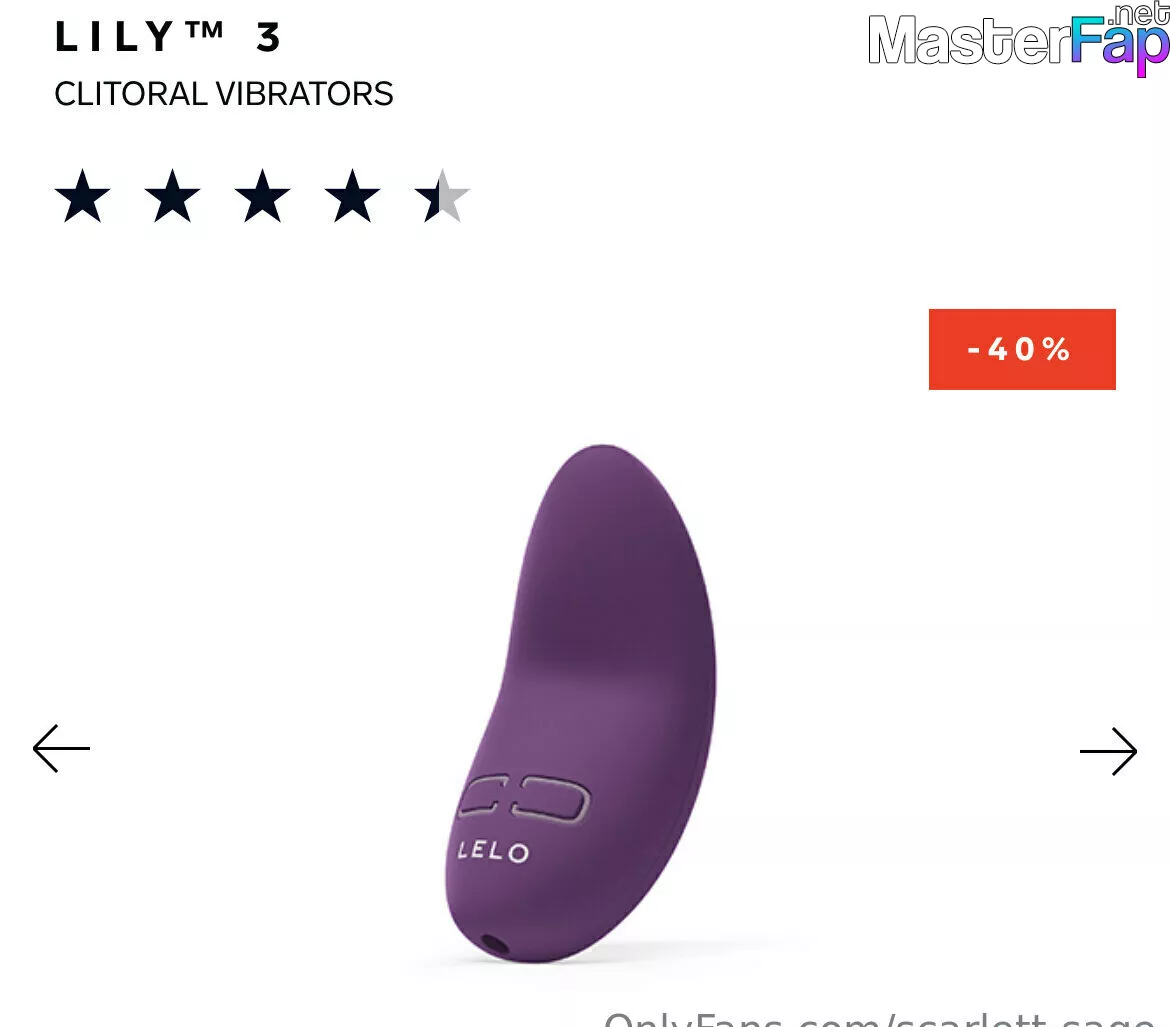This screenshot has height=1027, width=1170.
Task: Open the Clitoral Vibrators category link
Action: 224,94
